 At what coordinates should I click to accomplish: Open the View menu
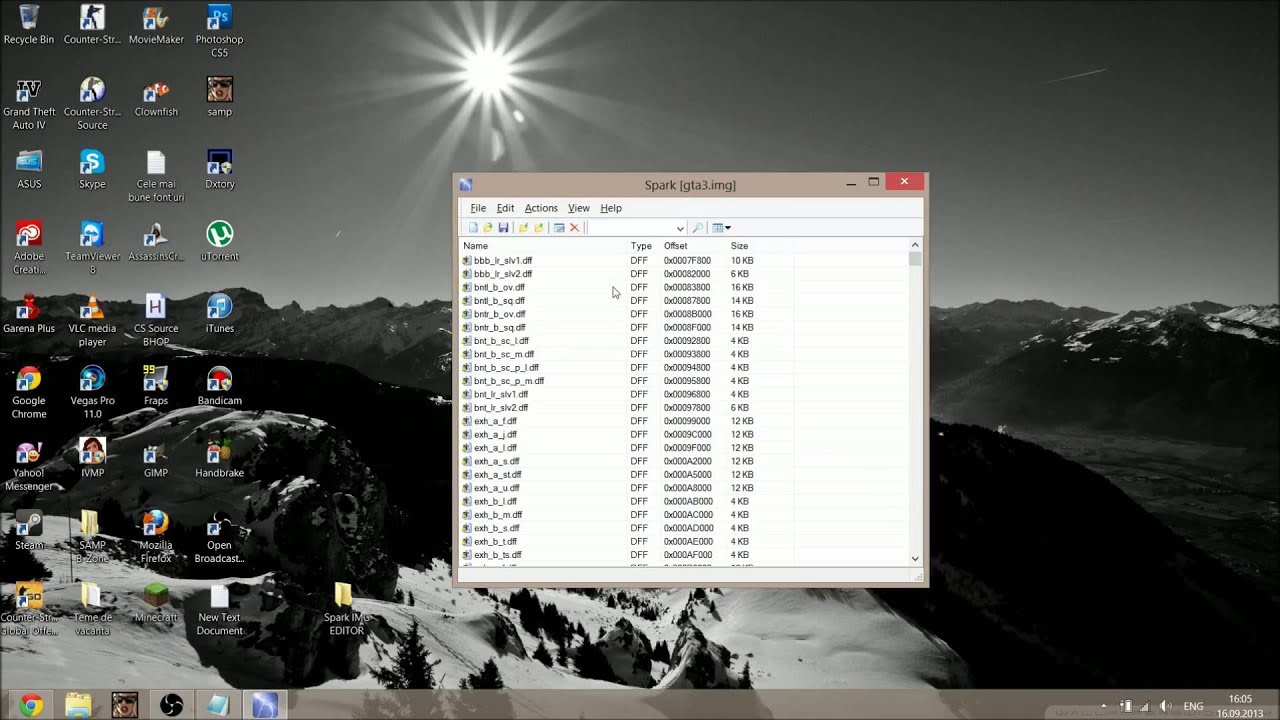click(579, 208)
